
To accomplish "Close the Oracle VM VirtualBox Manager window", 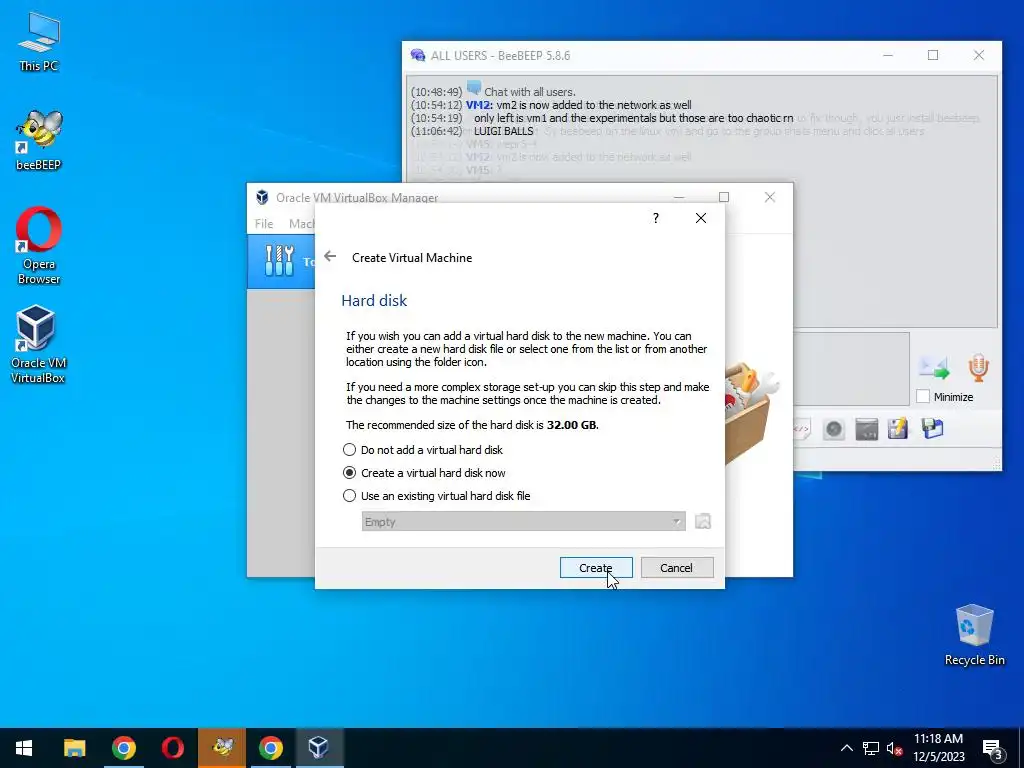I will [770, 197].
